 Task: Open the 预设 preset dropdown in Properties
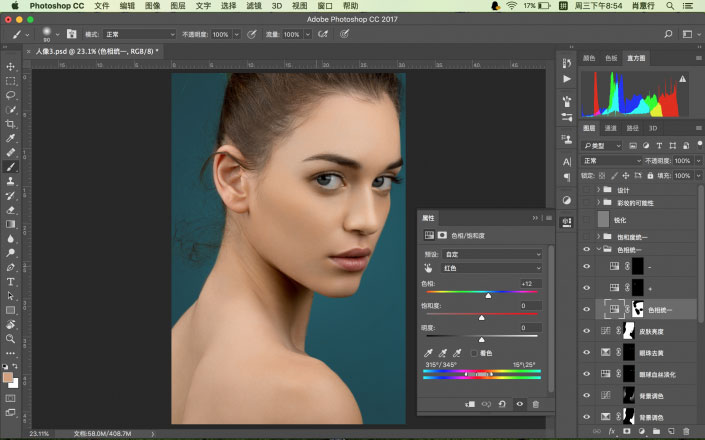coord(494,255)
